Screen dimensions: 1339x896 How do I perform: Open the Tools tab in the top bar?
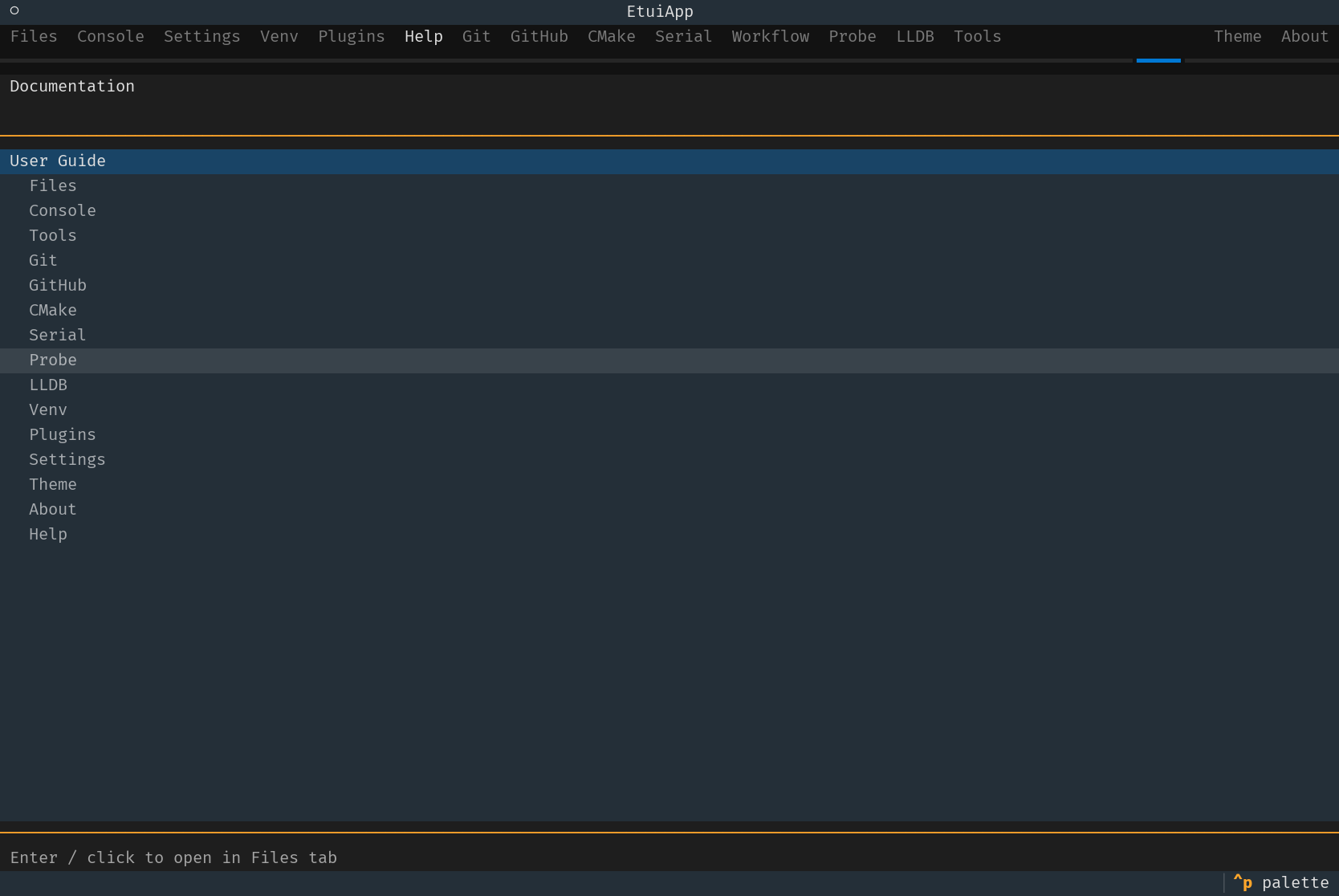click(978, 37)
